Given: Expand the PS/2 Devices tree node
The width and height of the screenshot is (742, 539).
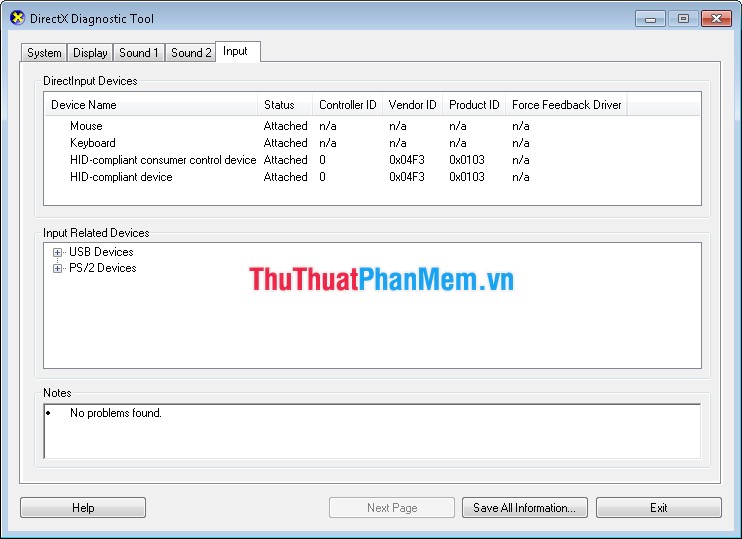Looking at the screenshot, I should [x=57, y=268].
